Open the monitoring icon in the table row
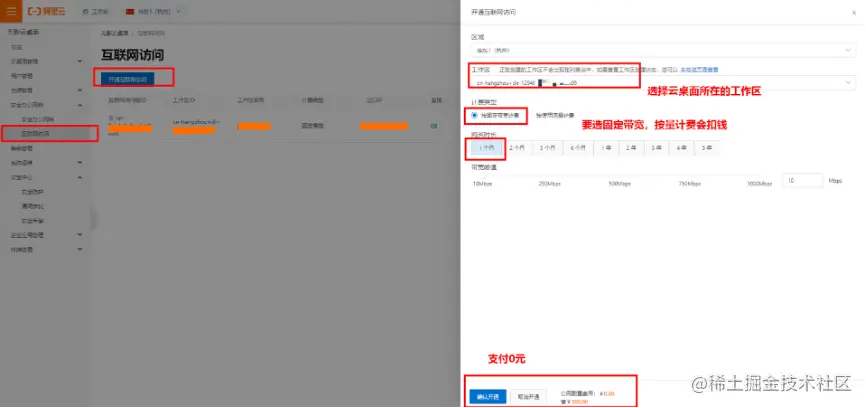866x408 pixels. [x=434, y=126]
